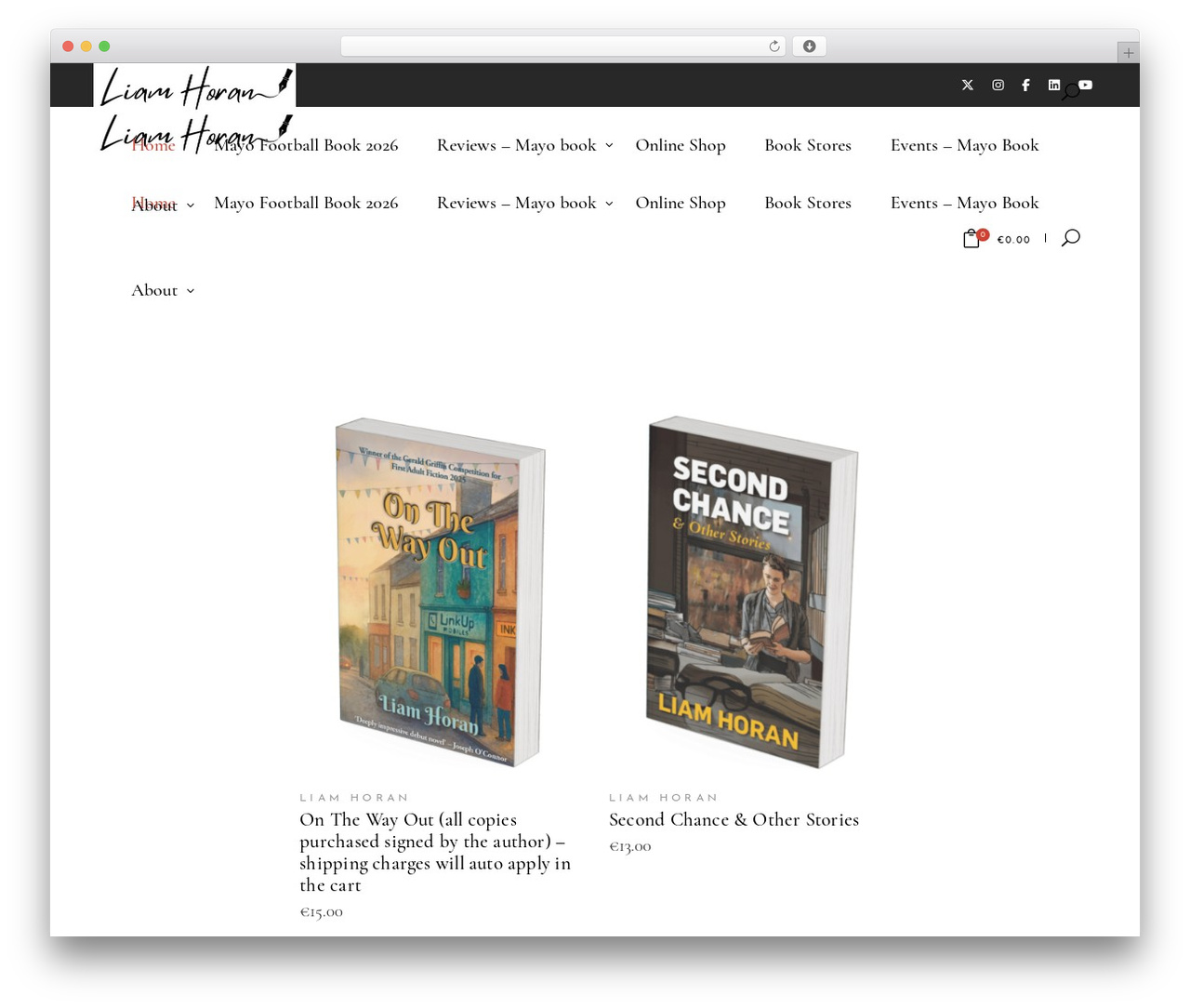1190x1008 pixels.
Task: Select Reviews – Mayo book in second menu row
Action: (x=516, y=203)
